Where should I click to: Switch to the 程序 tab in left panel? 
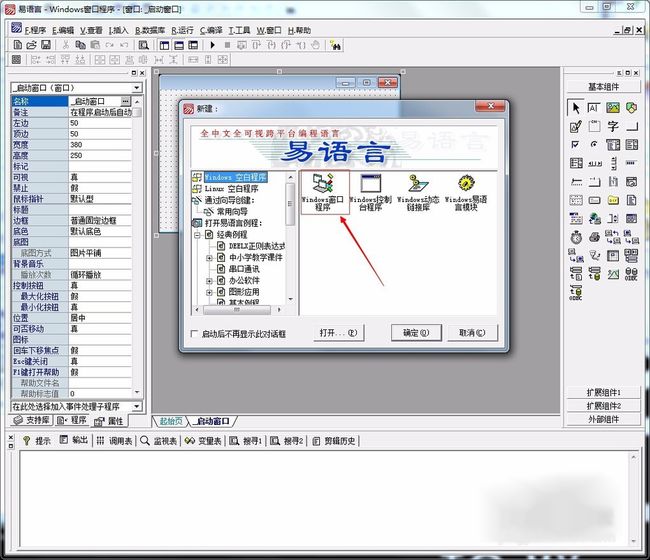72,420
